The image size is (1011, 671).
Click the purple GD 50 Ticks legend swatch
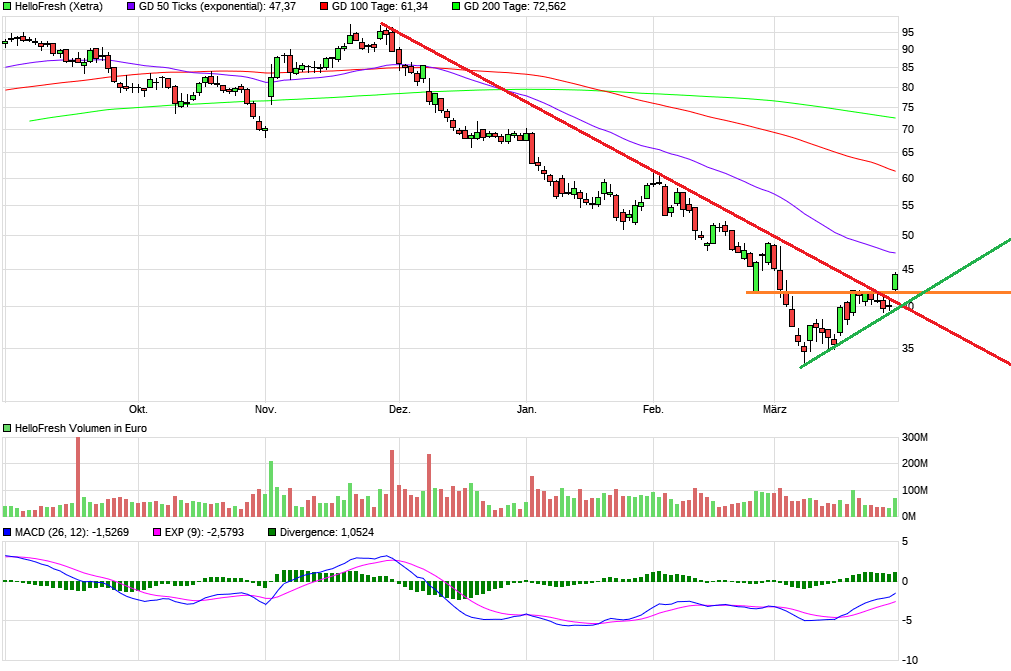131,6
